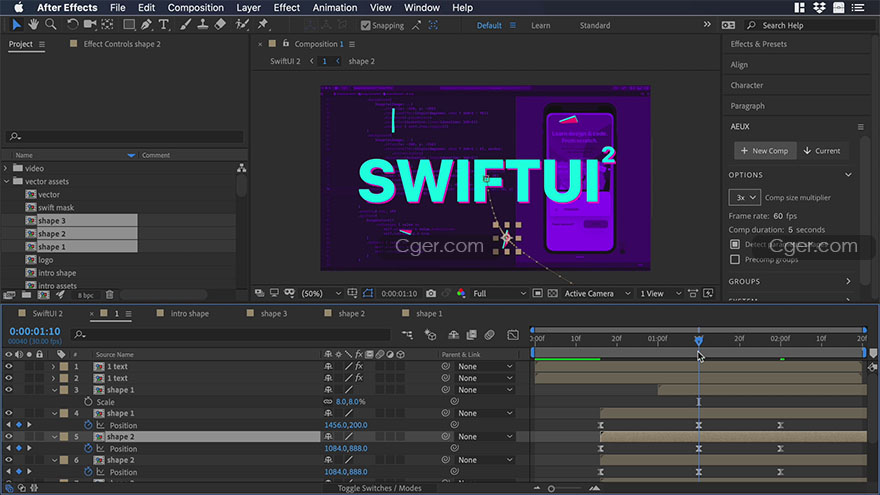The width and height of the screenshot is (880, 495).
Task: Collapse the vector assets folder
Action: [x=6, y=181]
